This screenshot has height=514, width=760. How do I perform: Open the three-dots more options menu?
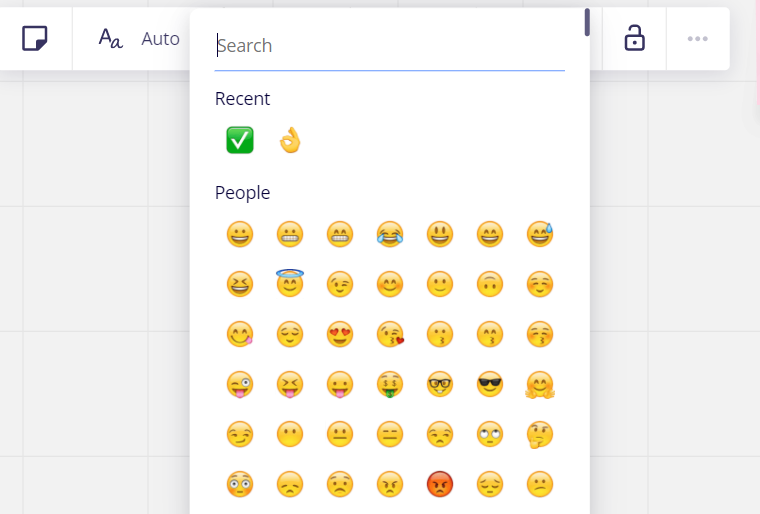coord(697,39)
